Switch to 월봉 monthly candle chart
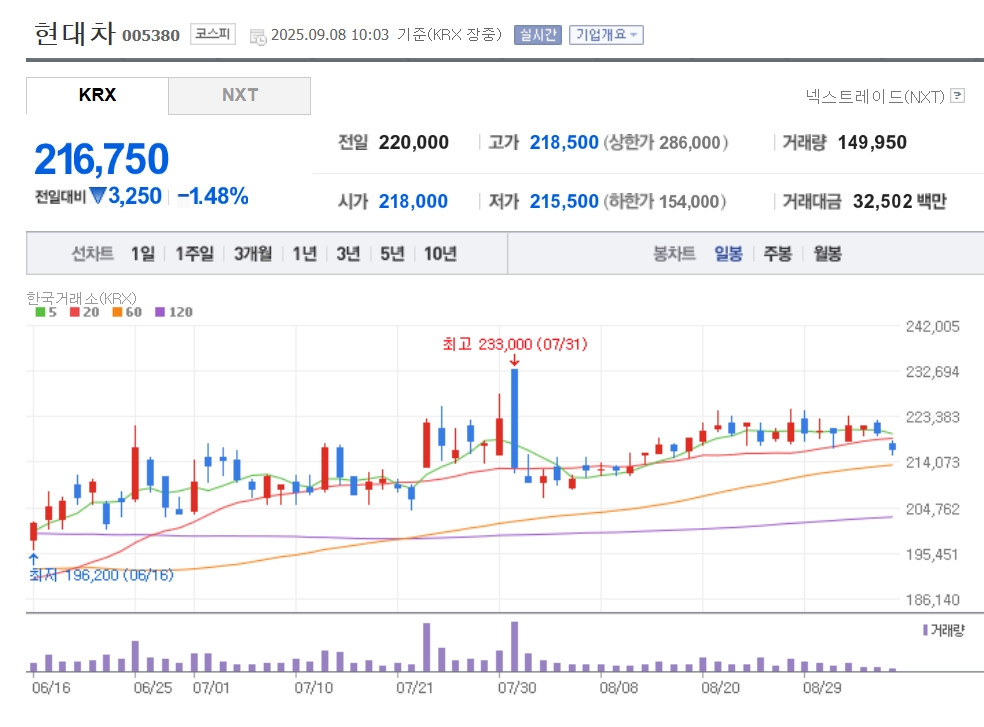The image size is (984, 727). pos(827,254)
